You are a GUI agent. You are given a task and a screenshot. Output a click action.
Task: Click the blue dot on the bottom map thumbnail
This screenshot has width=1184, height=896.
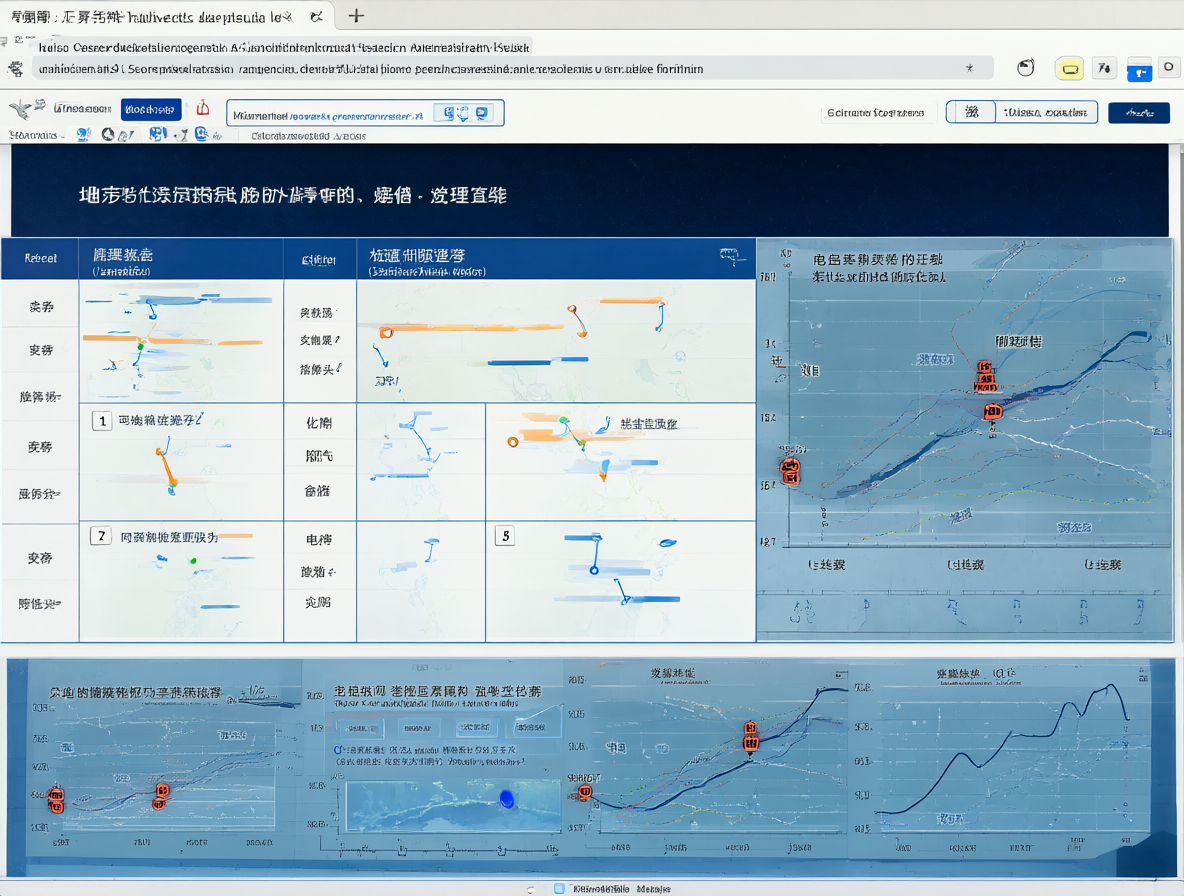[507, 799]
